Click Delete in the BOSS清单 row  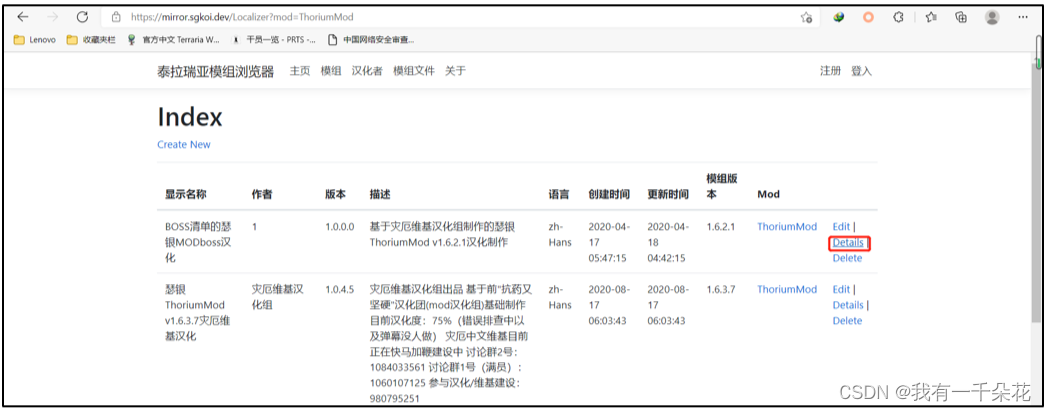pos(847,258)
